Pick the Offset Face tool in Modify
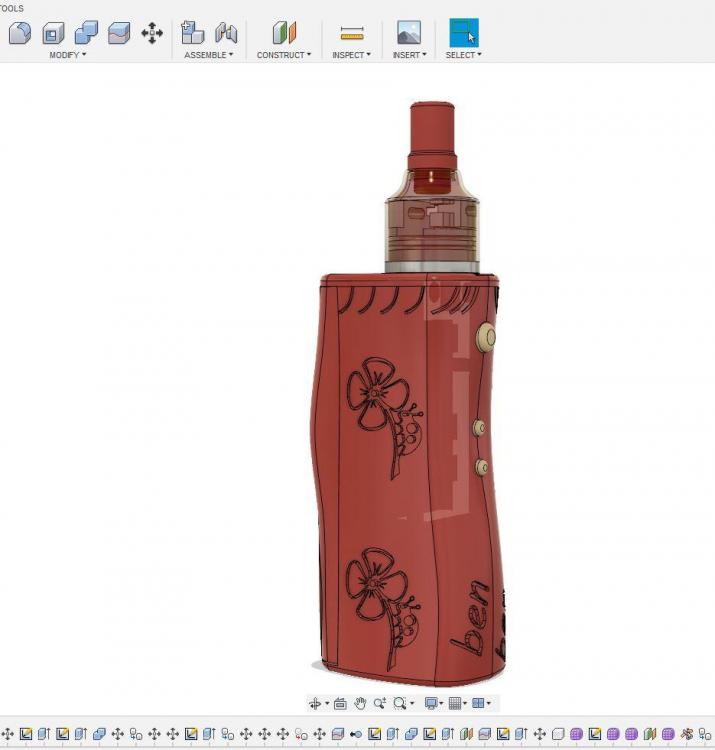Image resolution: width=715 pixels, height=750 pixels. [x=119, y=33]
